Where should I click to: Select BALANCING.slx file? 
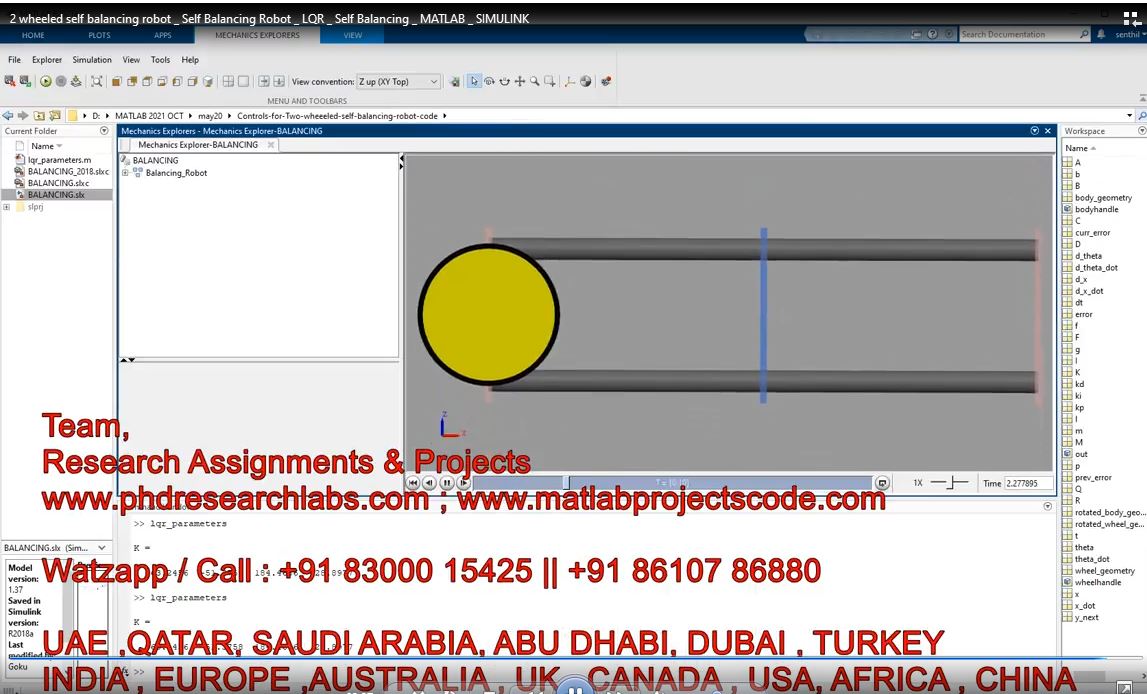click(x=56, y=195)
